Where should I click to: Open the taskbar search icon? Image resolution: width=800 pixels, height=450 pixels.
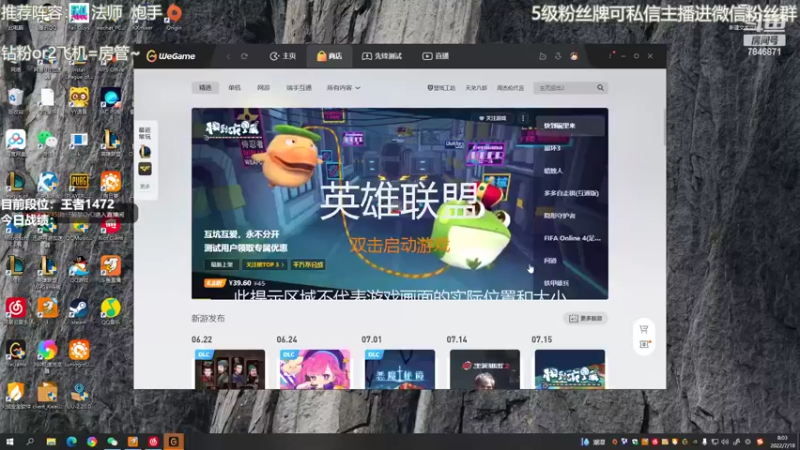tap(30, 442)
